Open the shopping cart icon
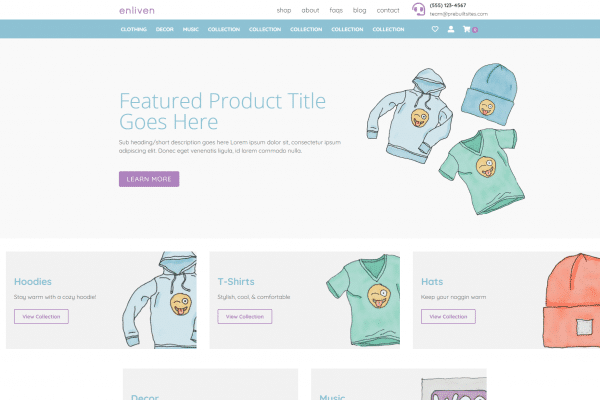600x400 pixels. pyautogui.click(x=466, y=29)
